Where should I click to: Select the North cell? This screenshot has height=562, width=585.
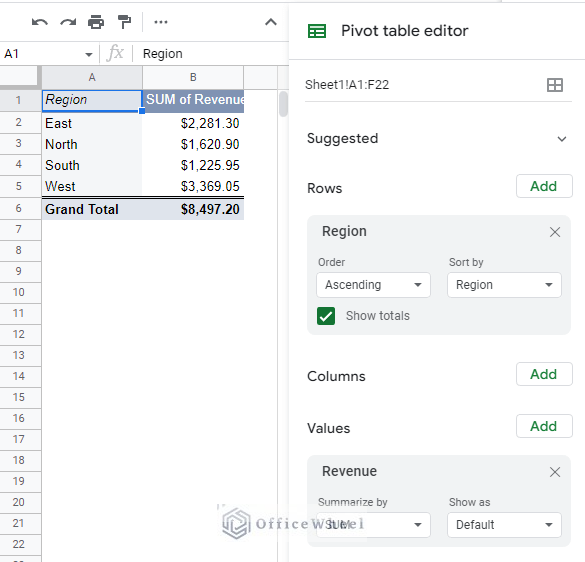92,144
